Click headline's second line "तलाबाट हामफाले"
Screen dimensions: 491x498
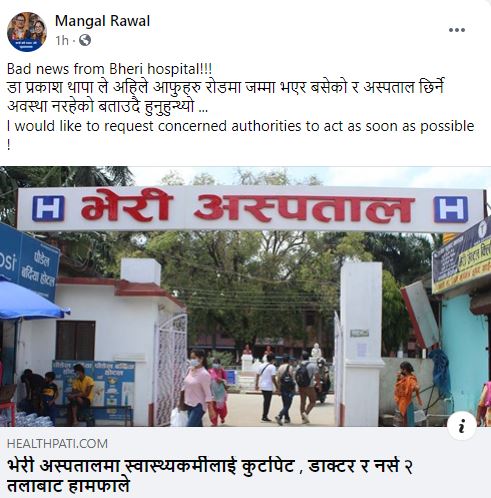[x=68, y=485]
